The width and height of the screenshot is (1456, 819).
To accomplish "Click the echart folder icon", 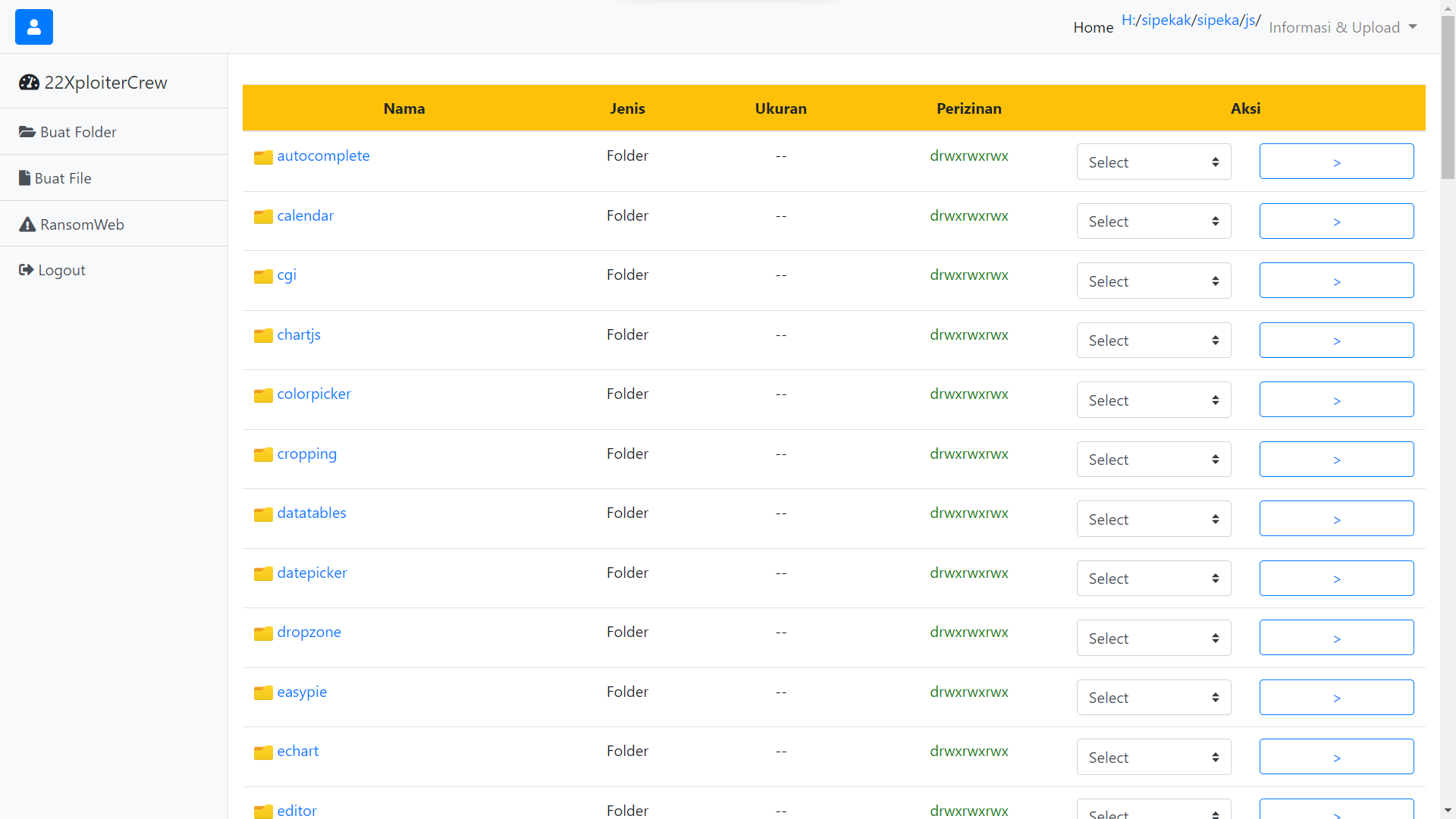I will (263, 752).
